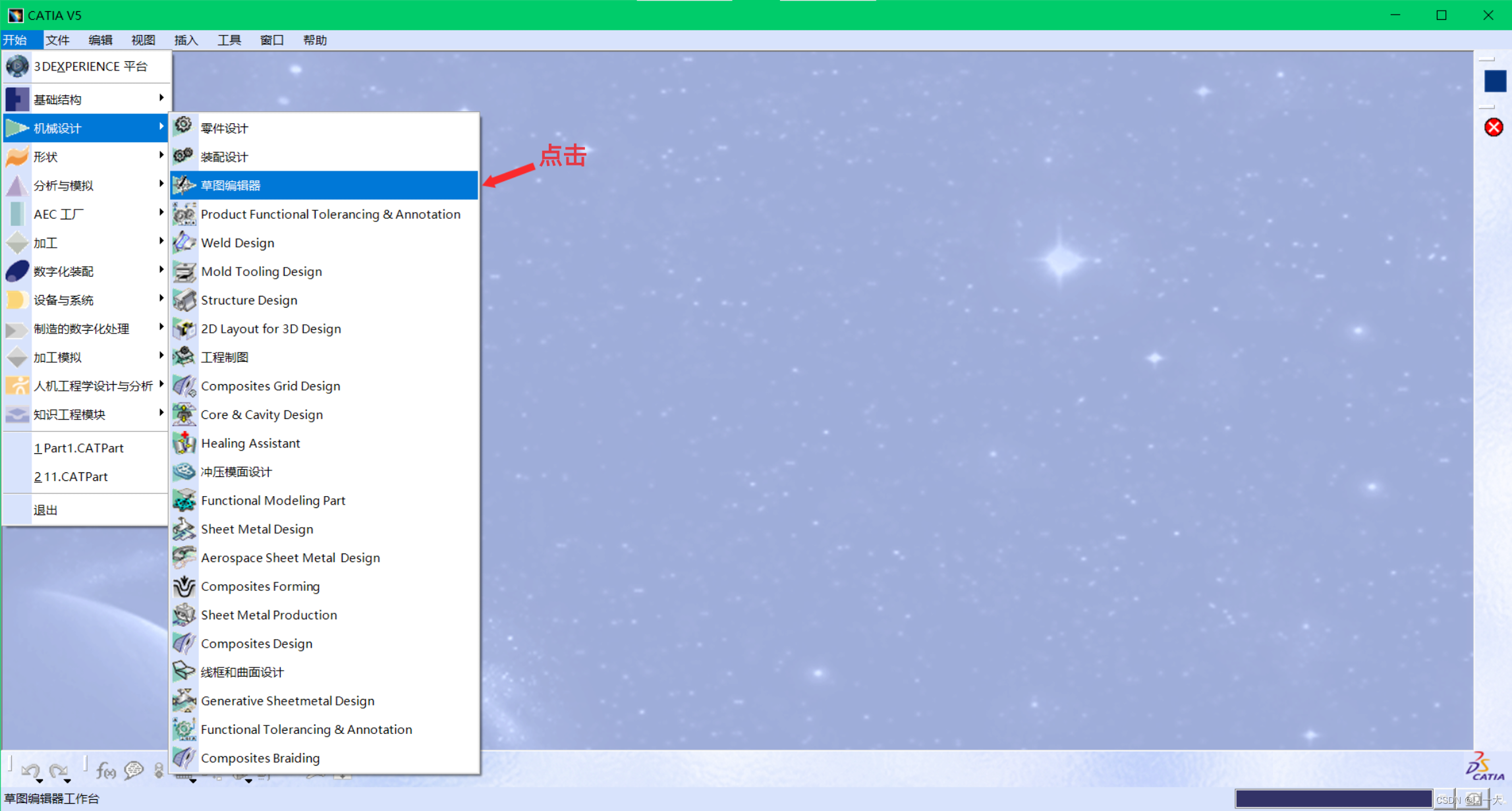Click the Assembly Design gears icon
Image resolution: width=1512 pixels, height=811 pixels.
184,156
